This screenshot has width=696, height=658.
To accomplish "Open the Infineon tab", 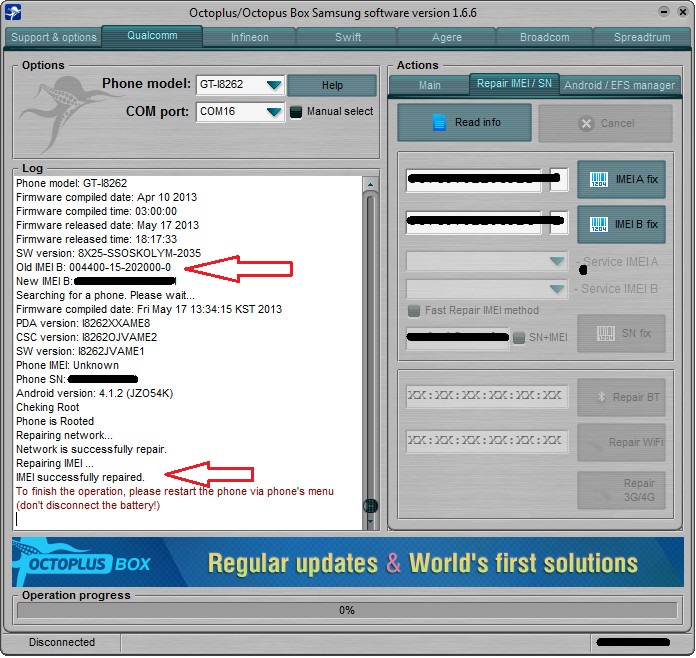I will pos(249,37).
